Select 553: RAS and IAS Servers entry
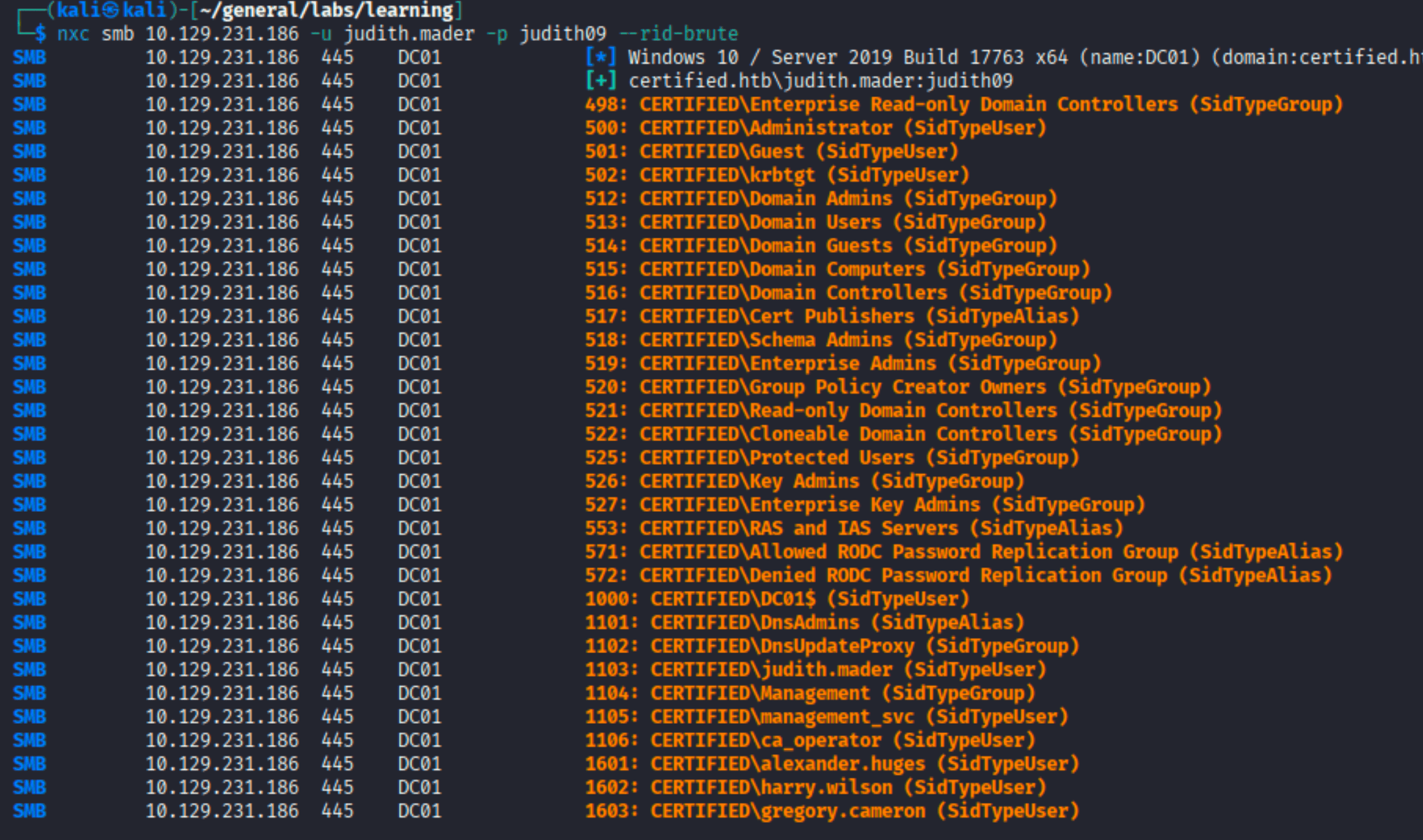This screenshot has width=1423, height=840. click(854, 528)
